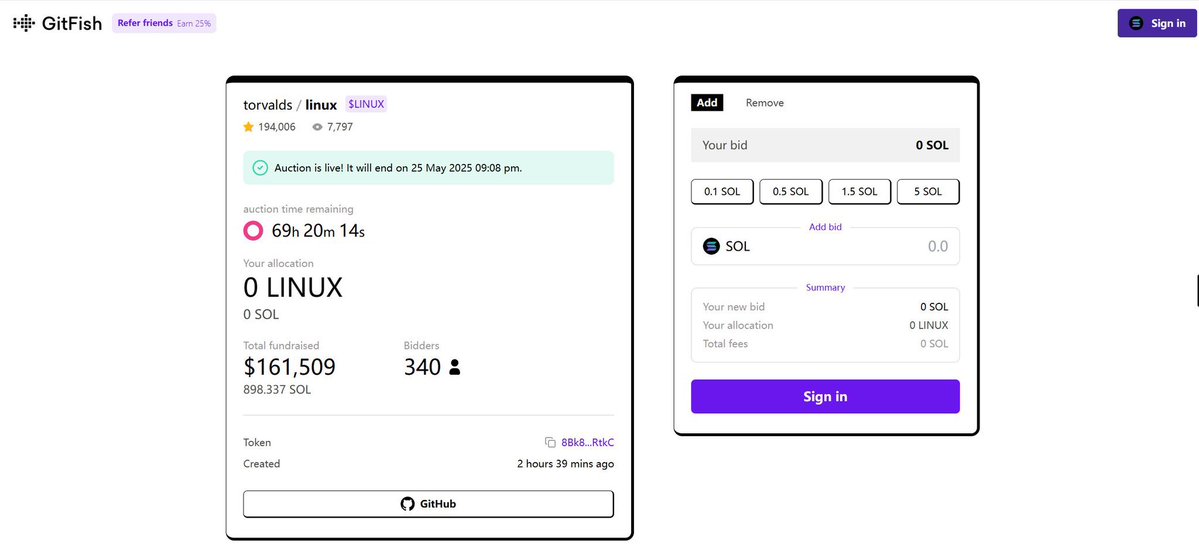Click the Solana icon in the Add bid field
Image resolution: width=1199 pixels, height=551 pixels.
coord(711,247)
